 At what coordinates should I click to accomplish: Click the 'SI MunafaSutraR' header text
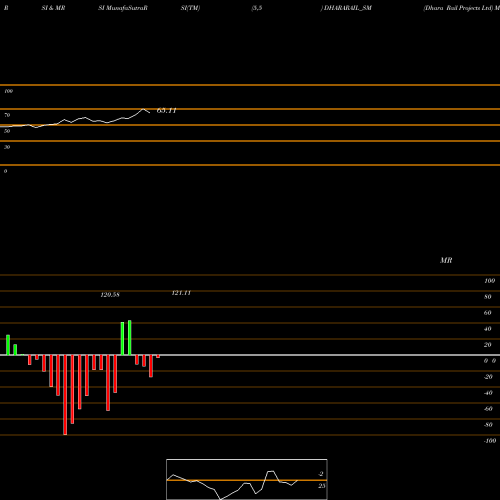[123, 8]
